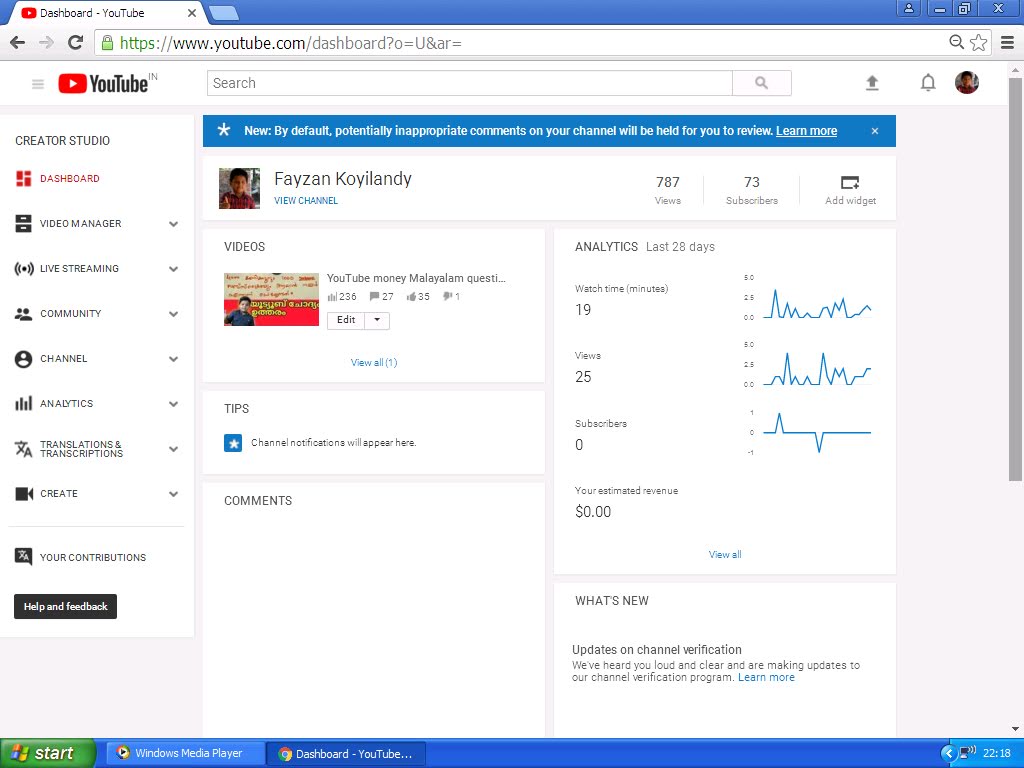
Task: Click the Add widget icon
Action: (x=850, y=182)
